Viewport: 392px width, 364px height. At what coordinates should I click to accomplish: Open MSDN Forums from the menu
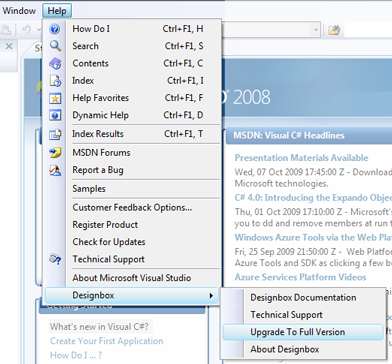click(132, 153)
